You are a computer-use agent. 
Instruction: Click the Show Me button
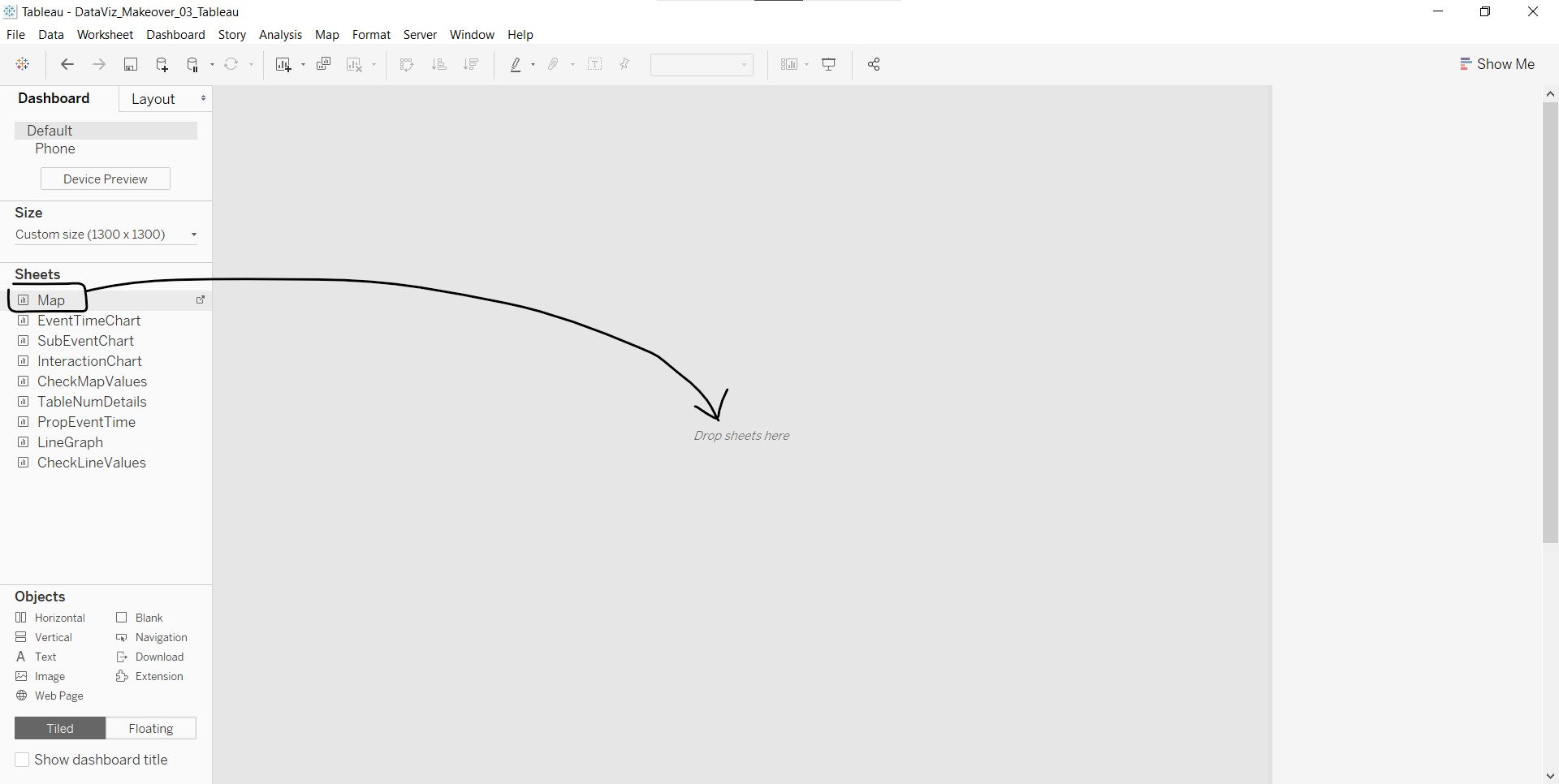1496,64
